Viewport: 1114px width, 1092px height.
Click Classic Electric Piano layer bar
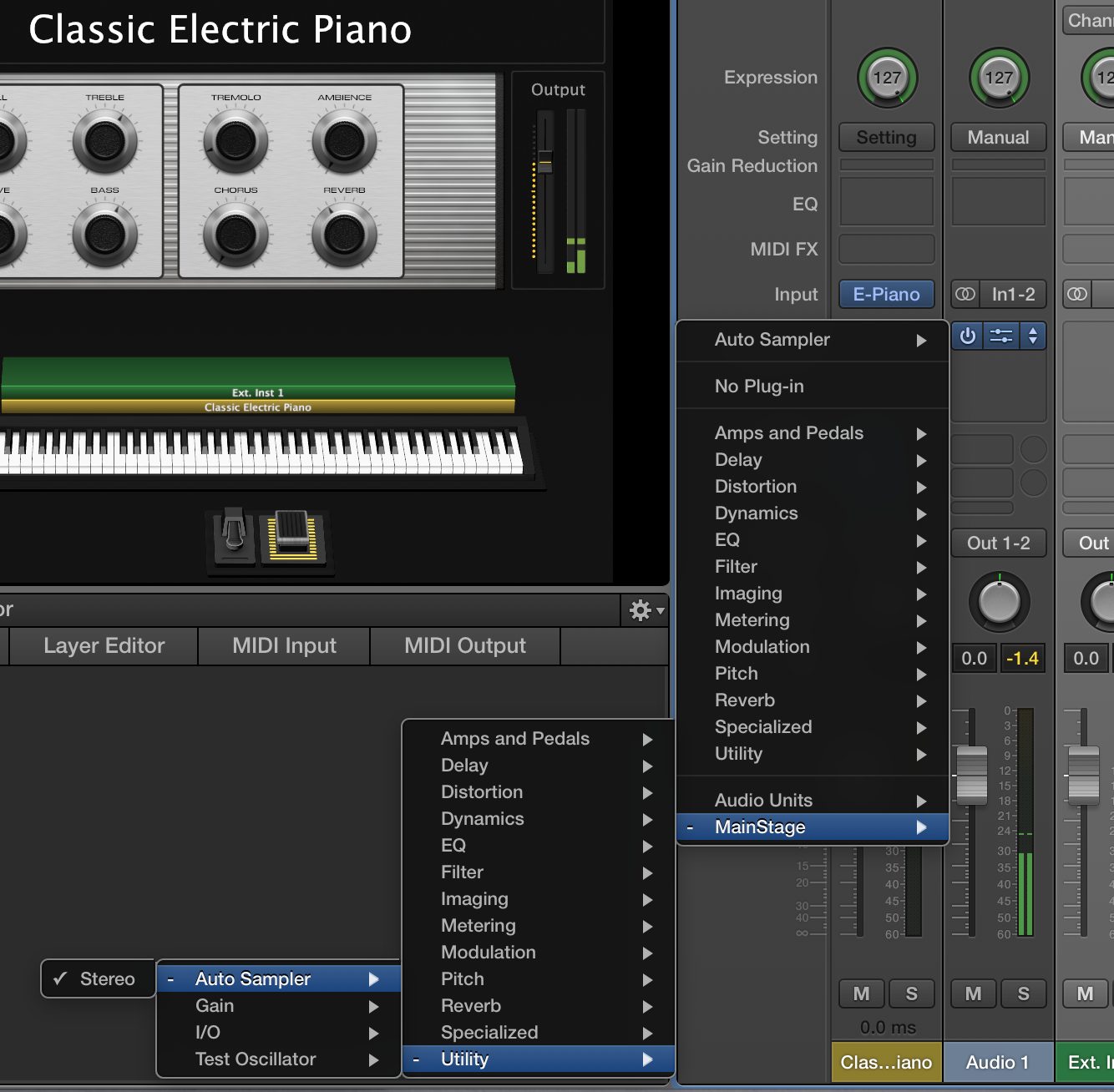click(x=258, y=407)
